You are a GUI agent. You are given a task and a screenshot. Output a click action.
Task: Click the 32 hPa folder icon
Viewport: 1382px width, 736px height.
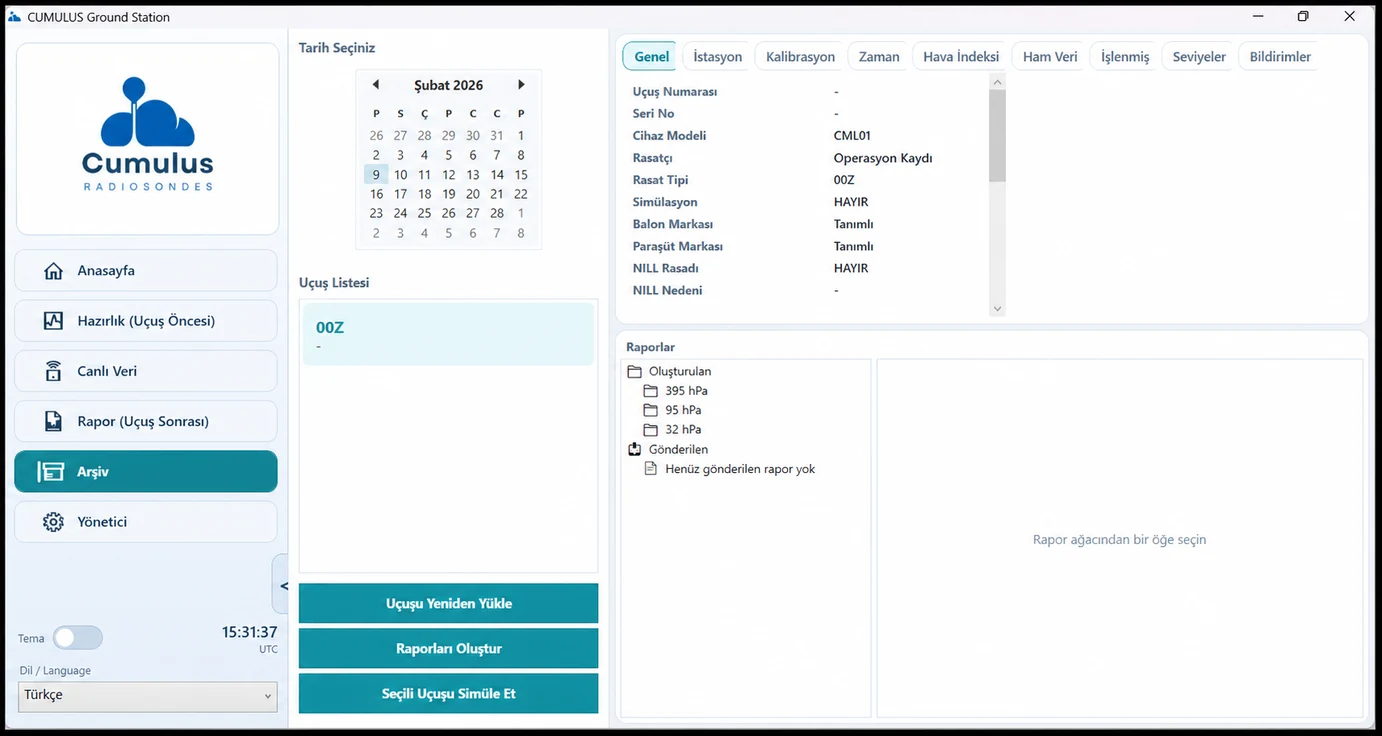[651, 429]
